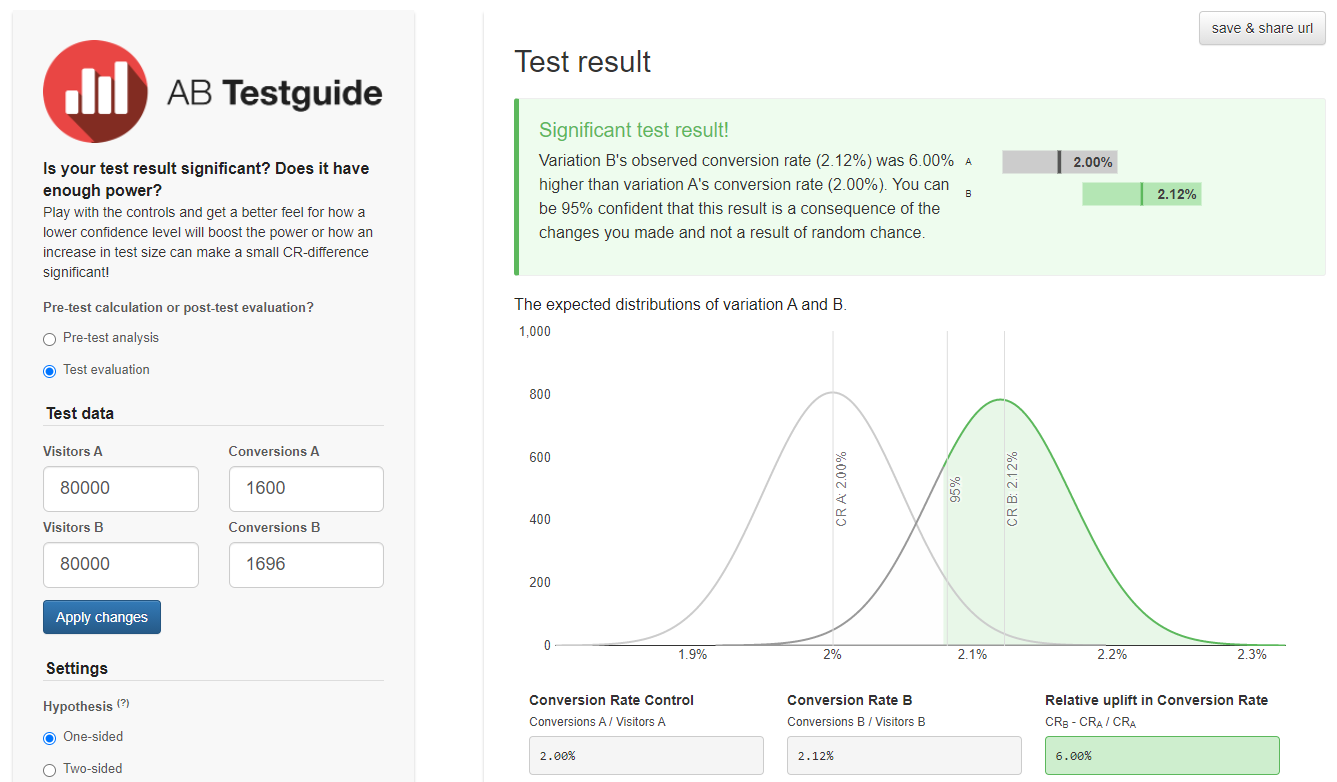1337x782 pixels.
Task: Click the CR A: 2.00% chart line label
Action: click(x=841, y=488)
